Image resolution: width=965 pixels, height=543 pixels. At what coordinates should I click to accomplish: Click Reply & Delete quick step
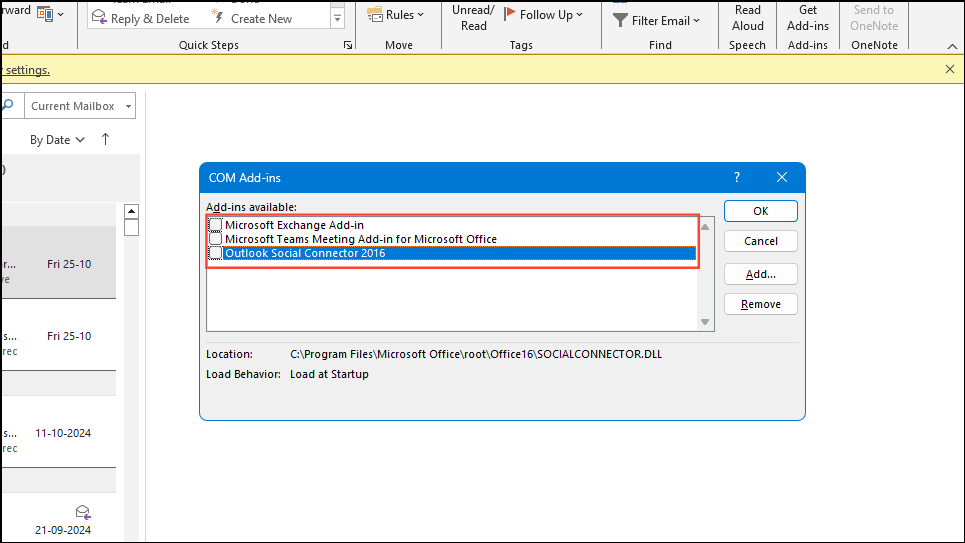tap(141, 18)
